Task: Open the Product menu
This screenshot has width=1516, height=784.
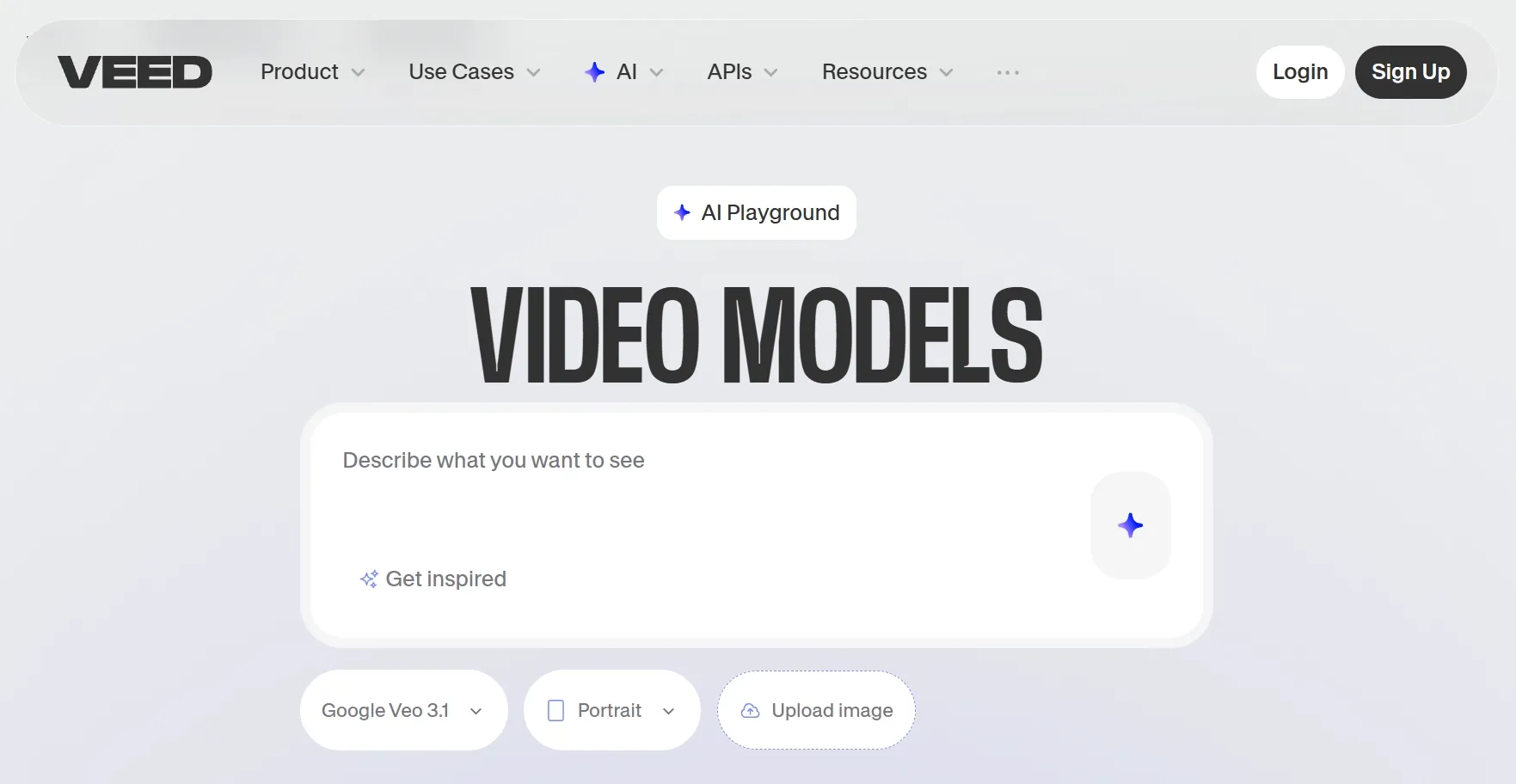Action: [313, 72]
